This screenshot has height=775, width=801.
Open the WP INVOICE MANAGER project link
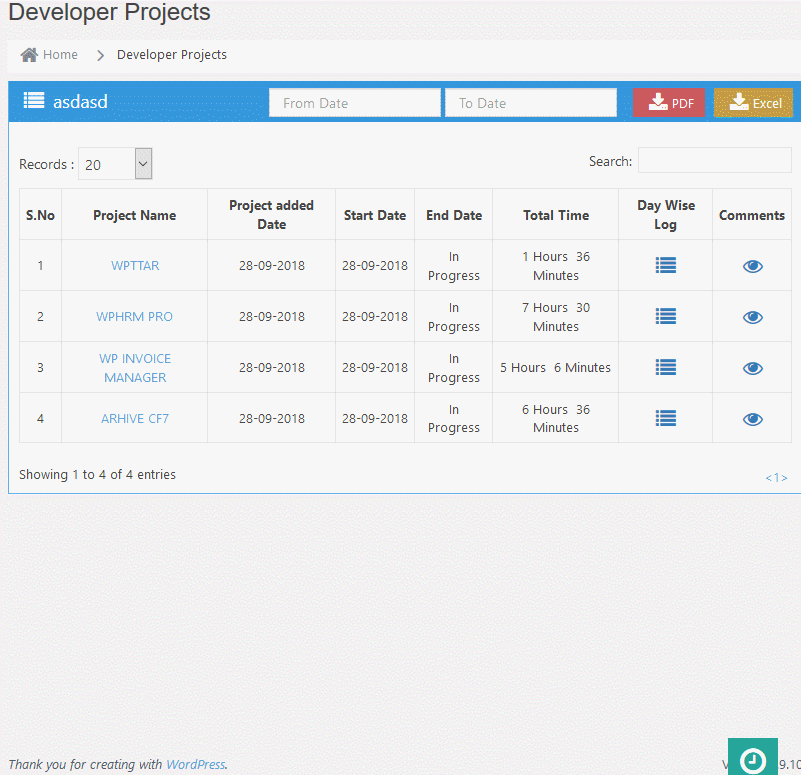tap(135, 367)
